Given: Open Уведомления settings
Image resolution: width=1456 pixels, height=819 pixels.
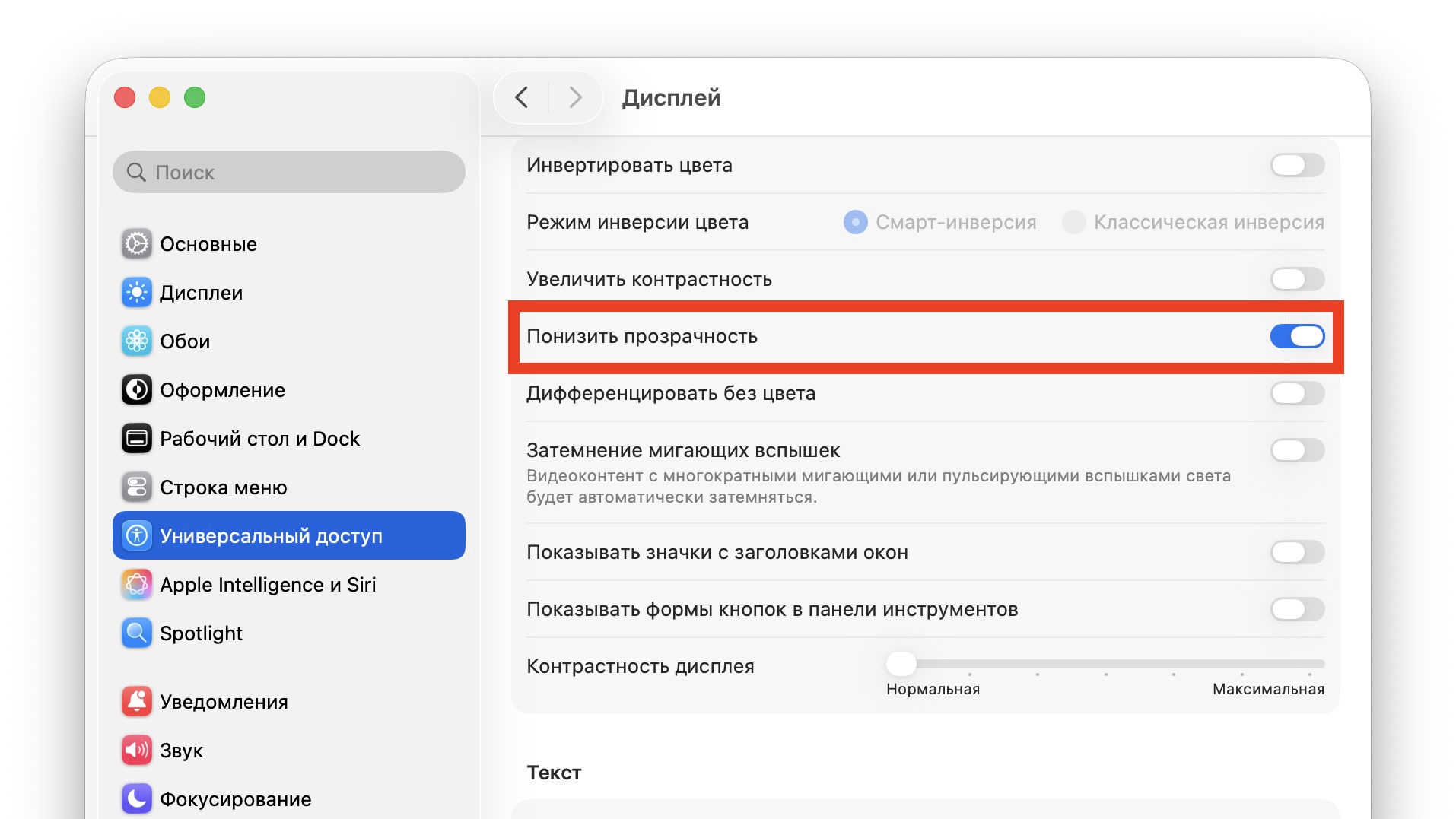Looking at the screenshot, I should (289, 702).
